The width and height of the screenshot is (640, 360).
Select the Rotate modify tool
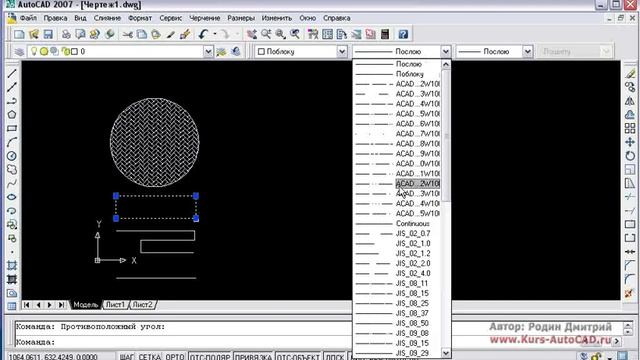coord(630,156)
